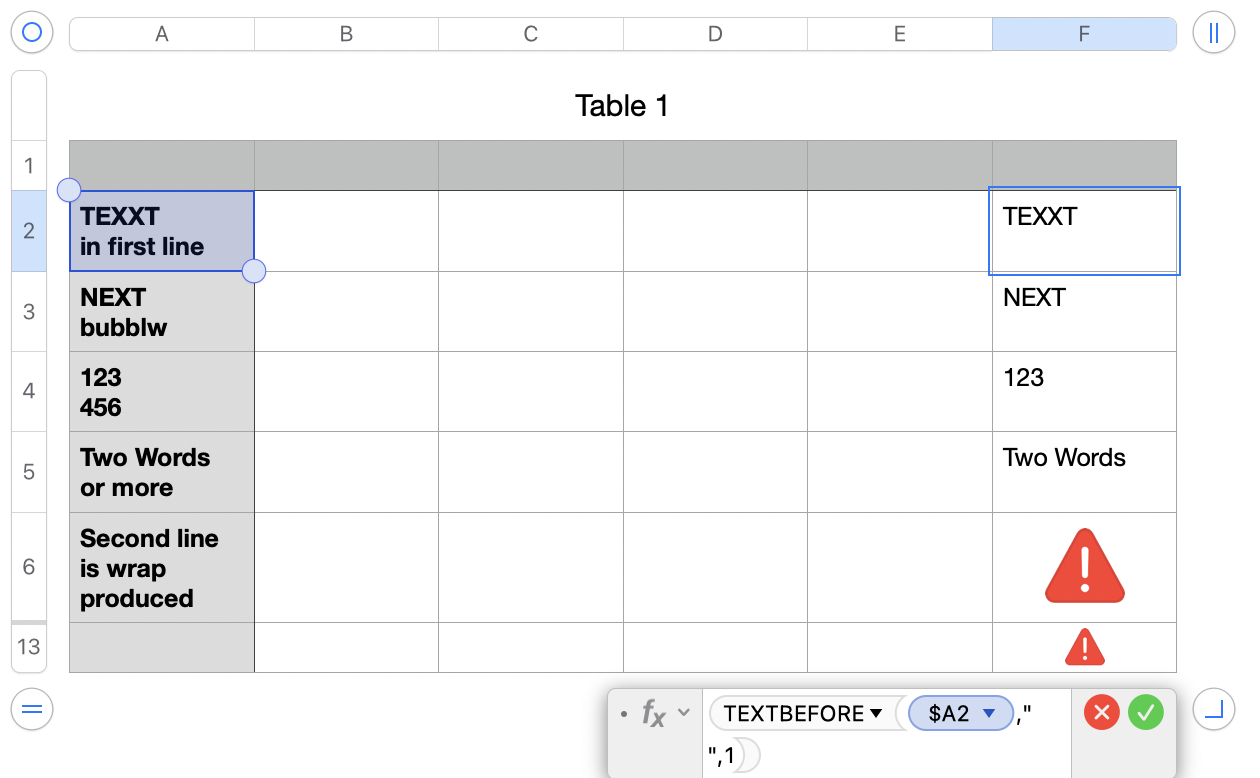Select row 4 header

pyautogui.click(x=29, y=391)
